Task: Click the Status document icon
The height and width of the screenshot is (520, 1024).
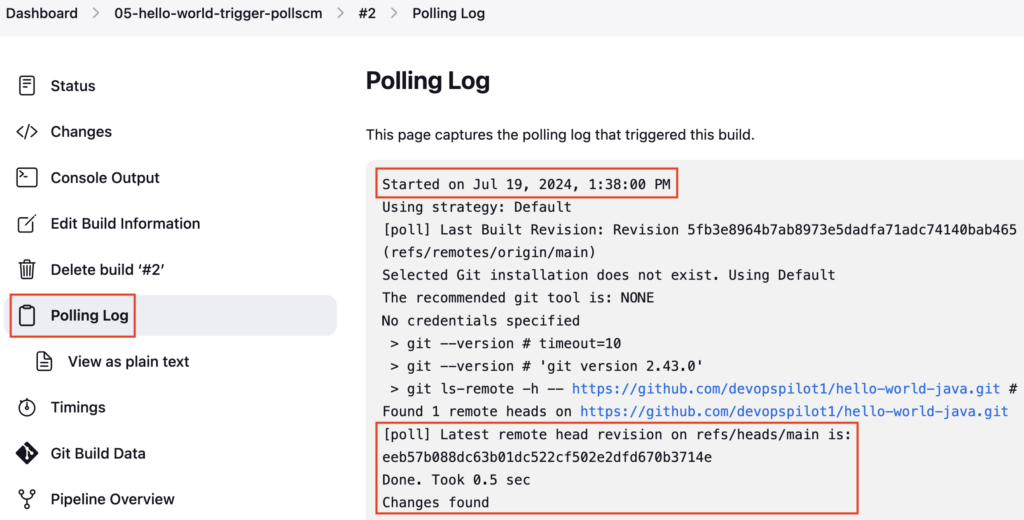Action: [27, 86]
